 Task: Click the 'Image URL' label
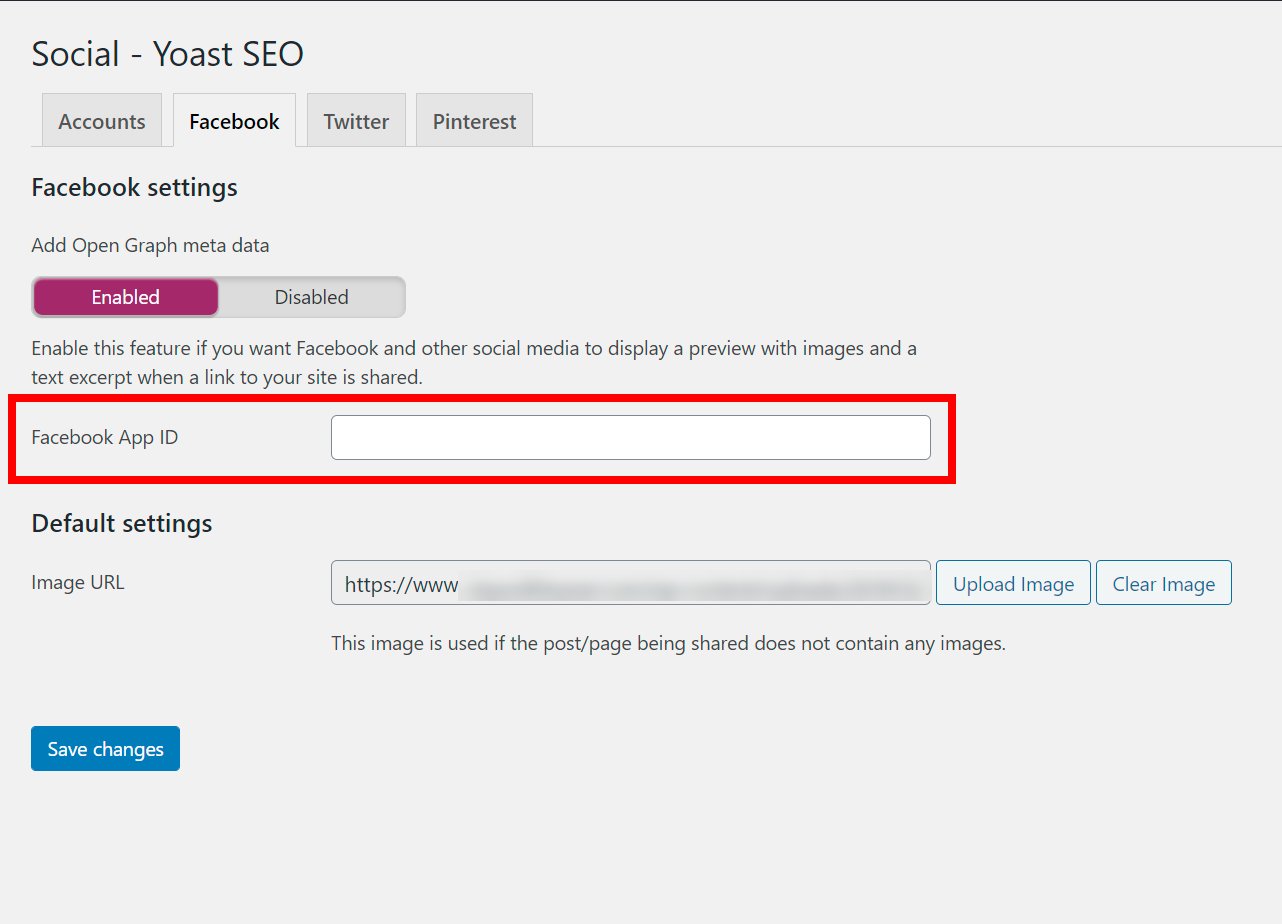(78, 582)
